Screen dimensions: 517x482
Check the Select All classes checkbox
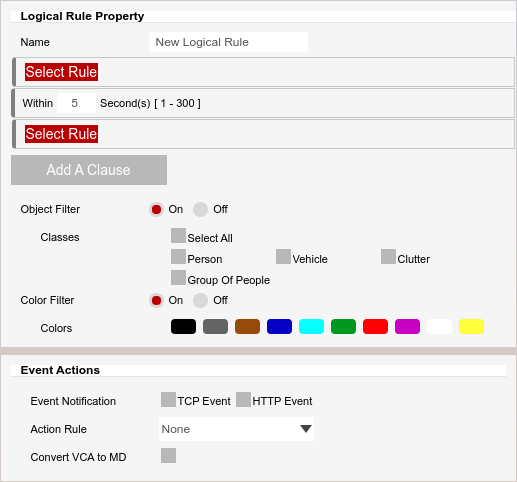tap(178, 236)
